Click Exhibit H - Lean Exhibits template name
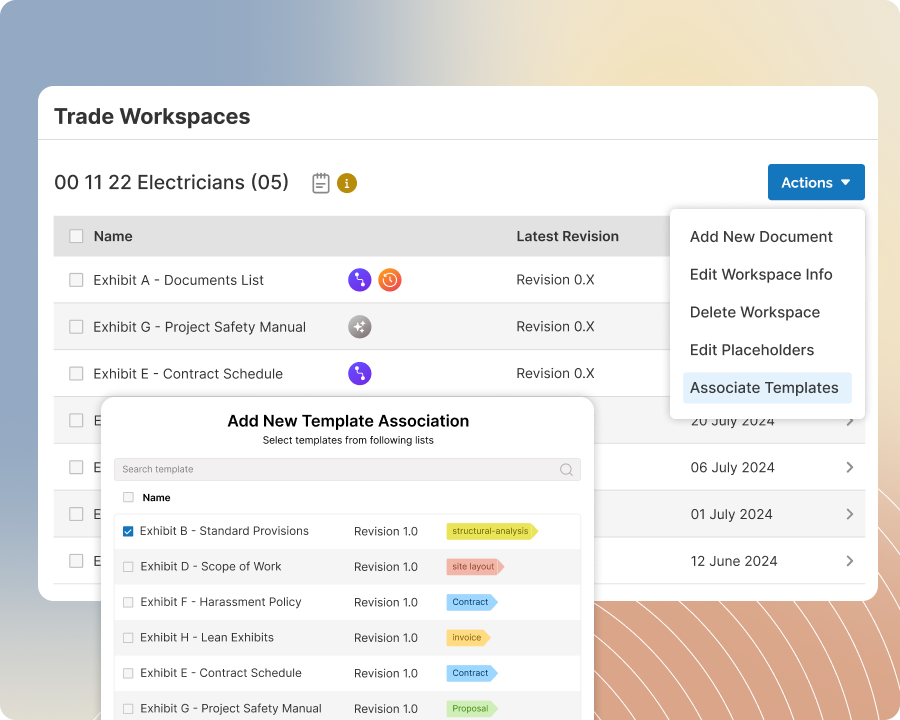Viewport: 900px width, 720px height. [207, 637]
